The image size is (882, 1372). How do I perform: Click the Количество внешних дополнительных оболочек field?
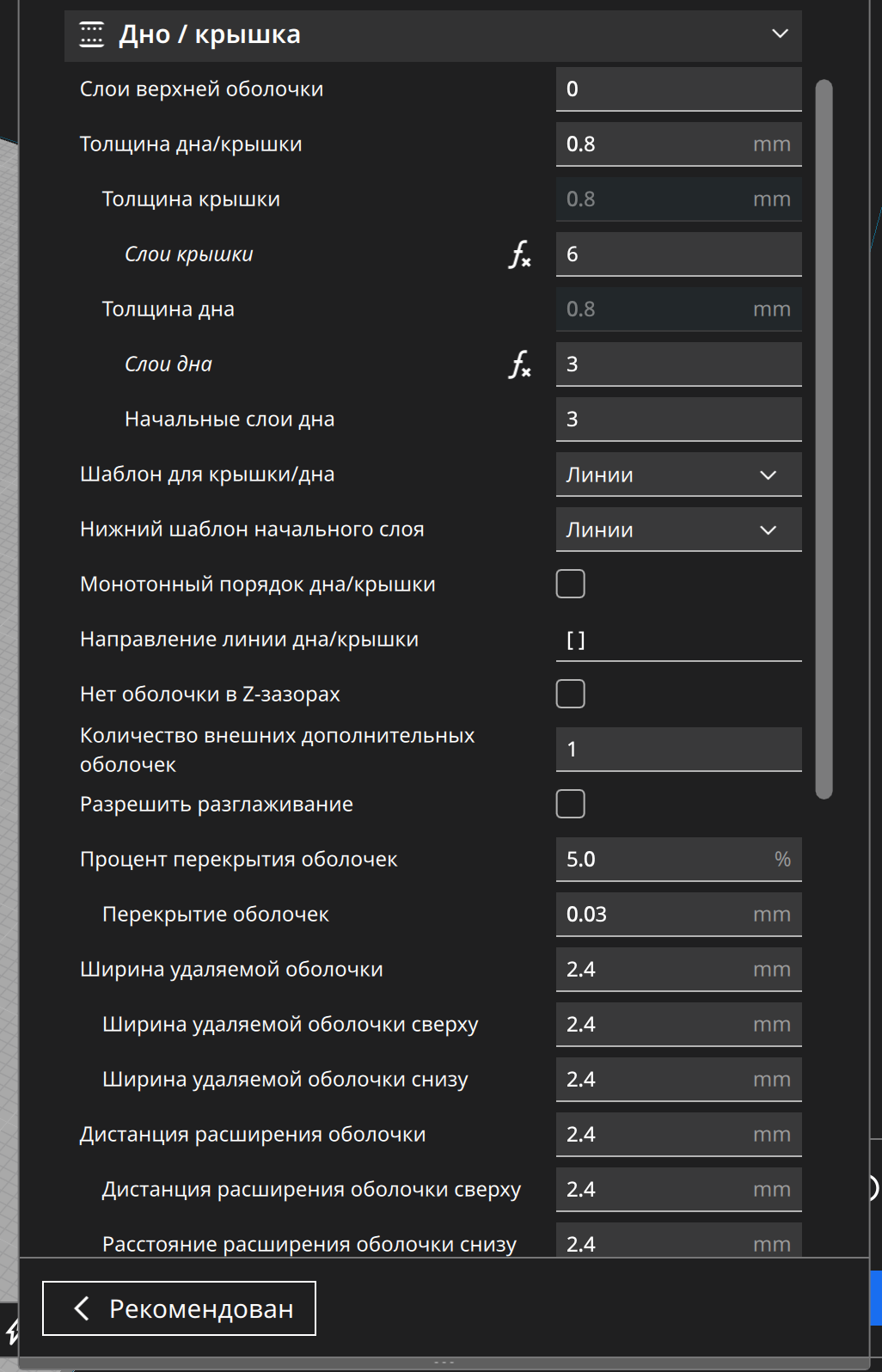pyautogui.click(x=679, y=750)
